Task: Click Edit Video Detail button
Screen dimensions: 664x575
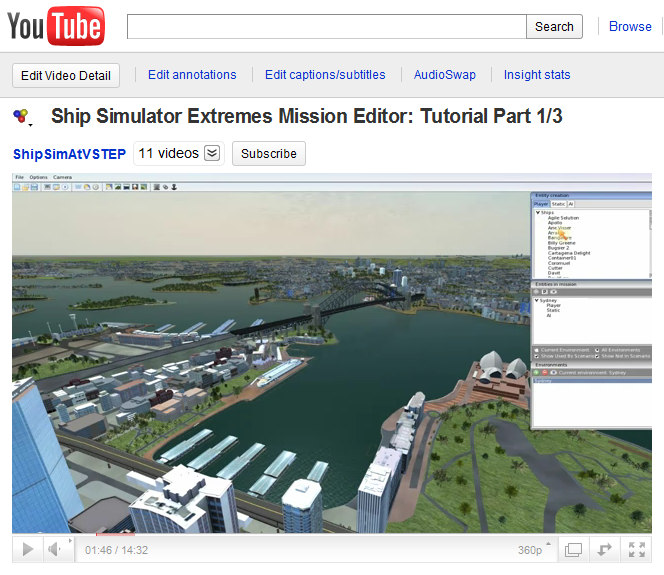Action: click(66, 75)
